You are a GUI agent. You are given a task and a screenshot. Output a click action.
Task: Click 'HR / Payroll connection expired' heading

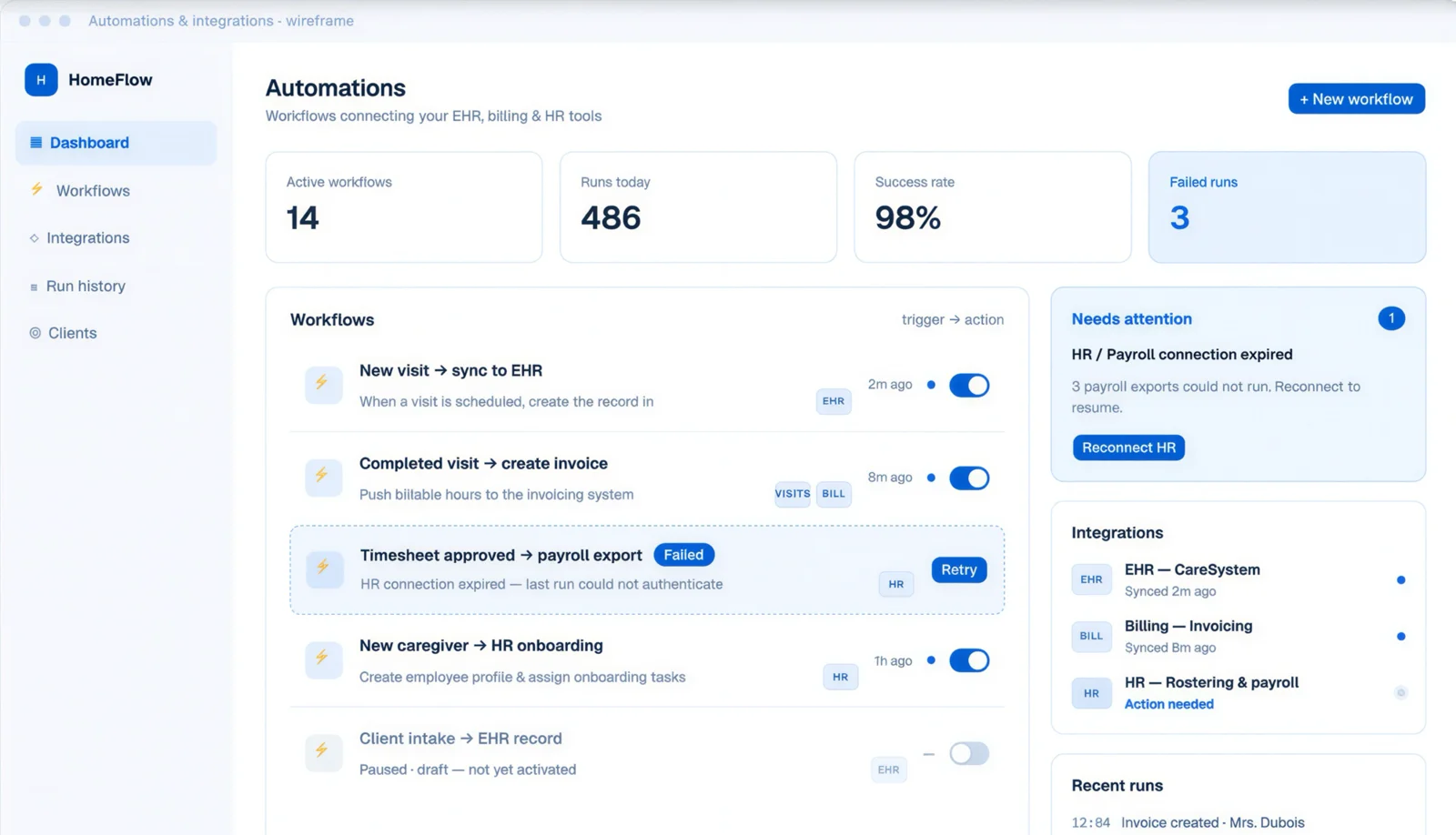[x=1181, y=355]
